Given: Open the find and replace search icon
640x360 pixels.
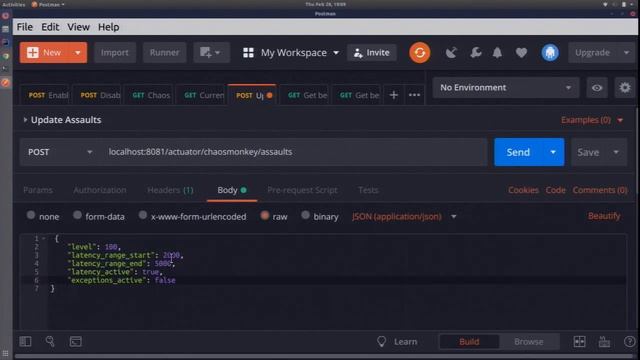Looking at the screenshot, I should (50, 341).
